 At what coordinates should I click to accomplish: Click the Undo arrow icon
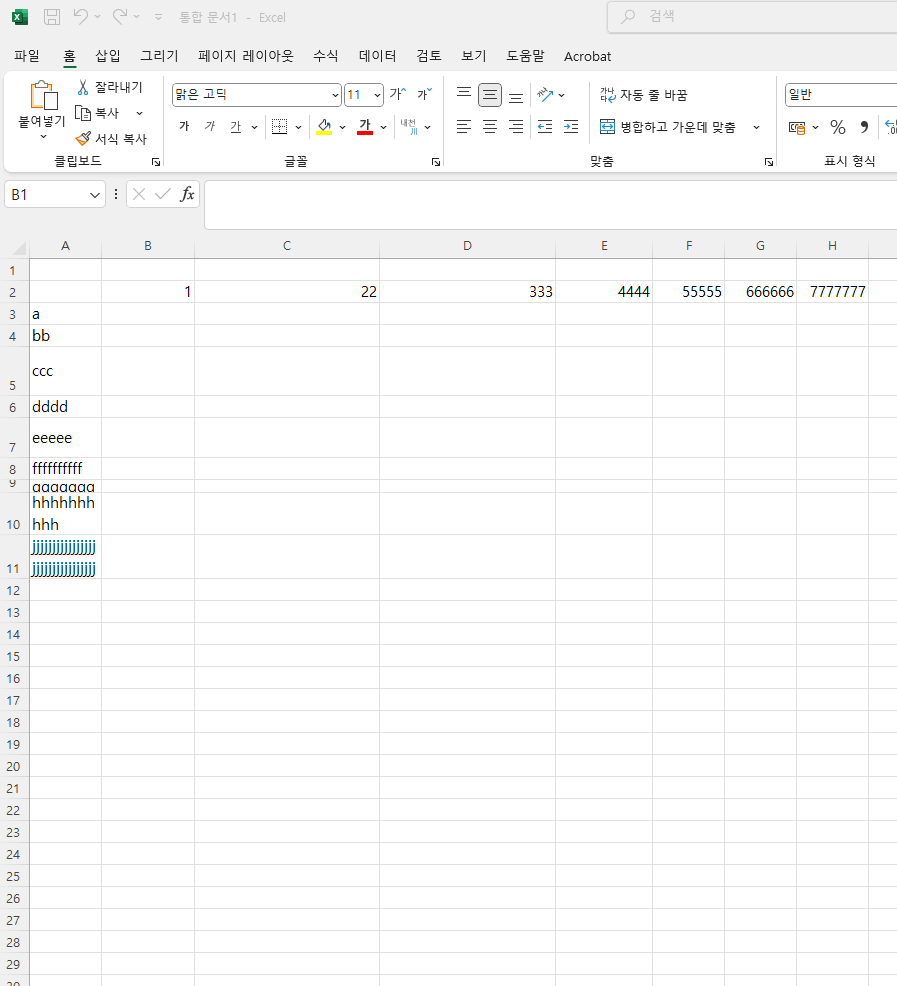point(81,16)
